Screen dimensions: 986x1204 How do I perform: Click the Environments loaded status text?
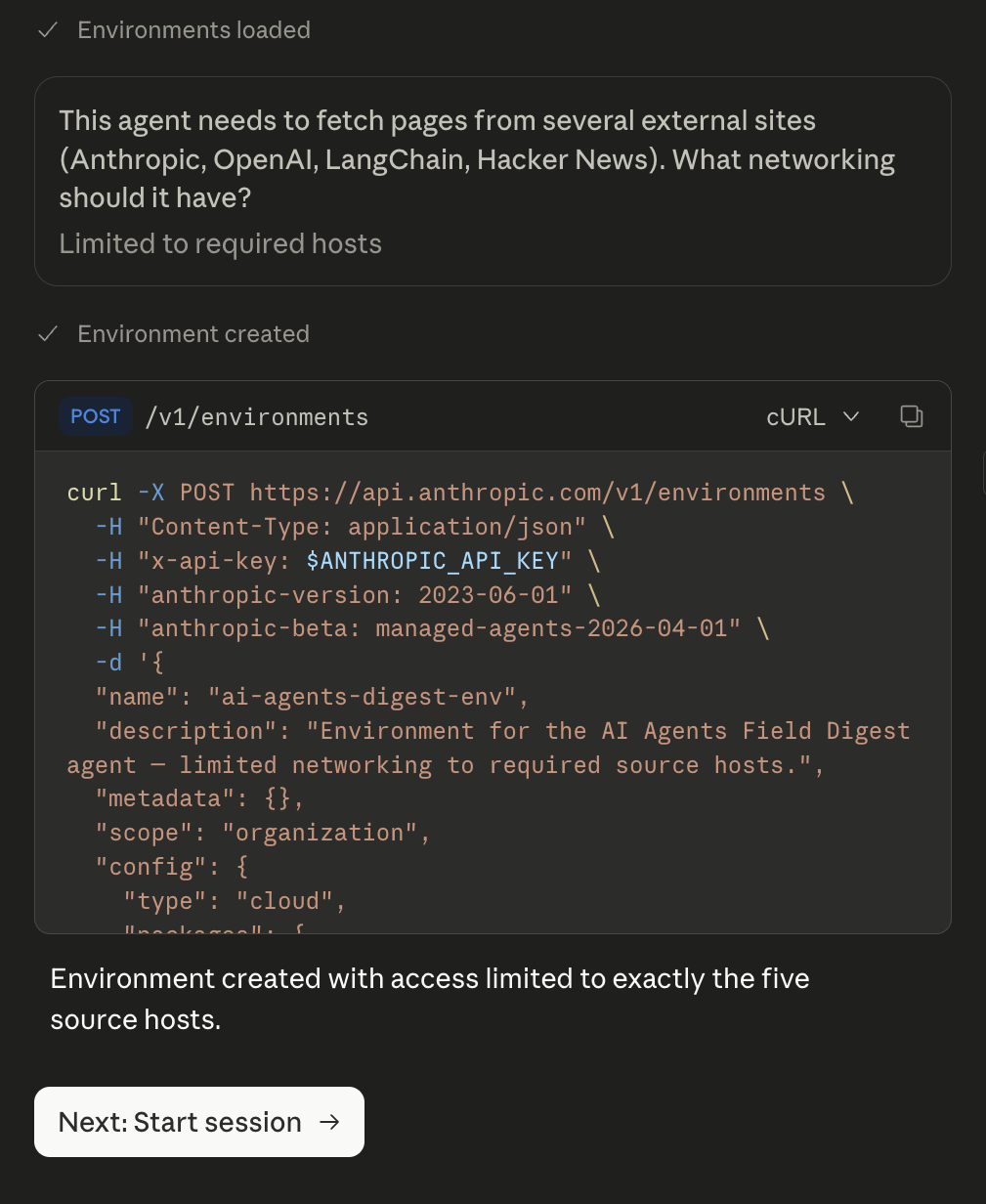[193, 30]
